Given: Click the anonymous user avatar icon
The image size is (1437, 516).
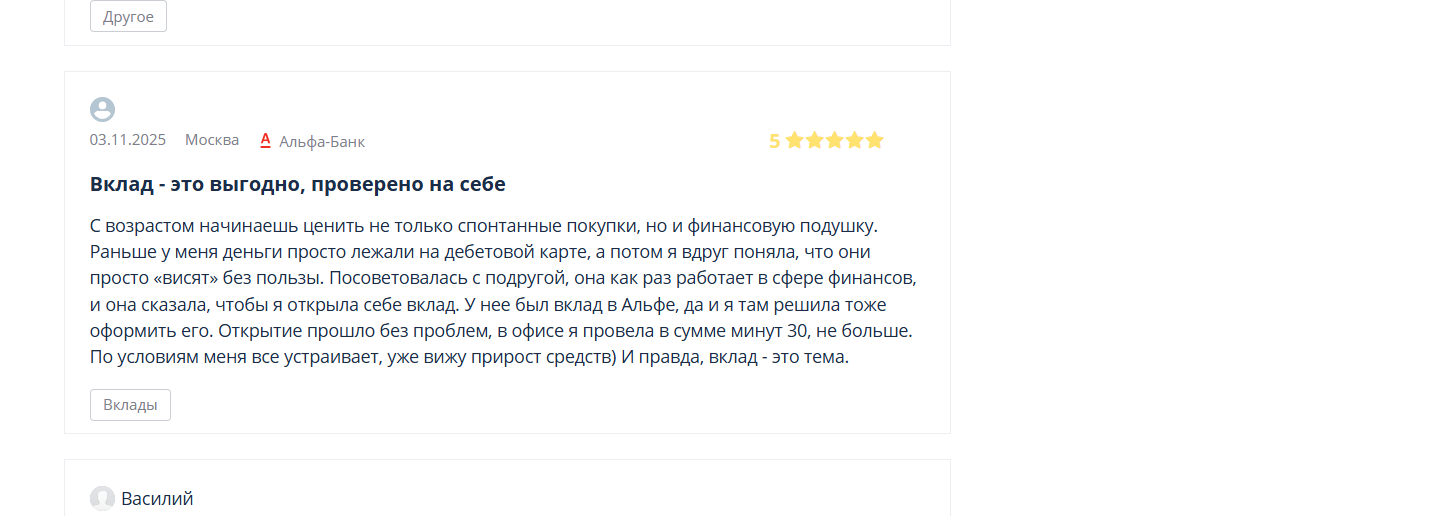Looking at the screenshot, I should coord(102,110).
